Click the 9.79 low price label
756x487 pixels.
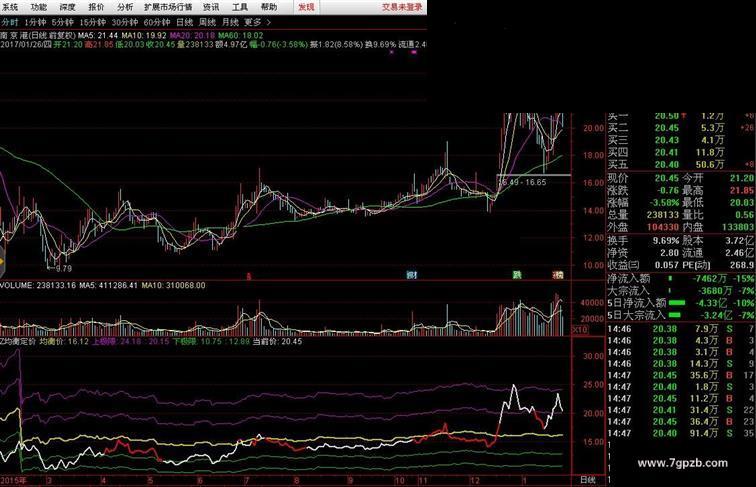click(63, 269)
